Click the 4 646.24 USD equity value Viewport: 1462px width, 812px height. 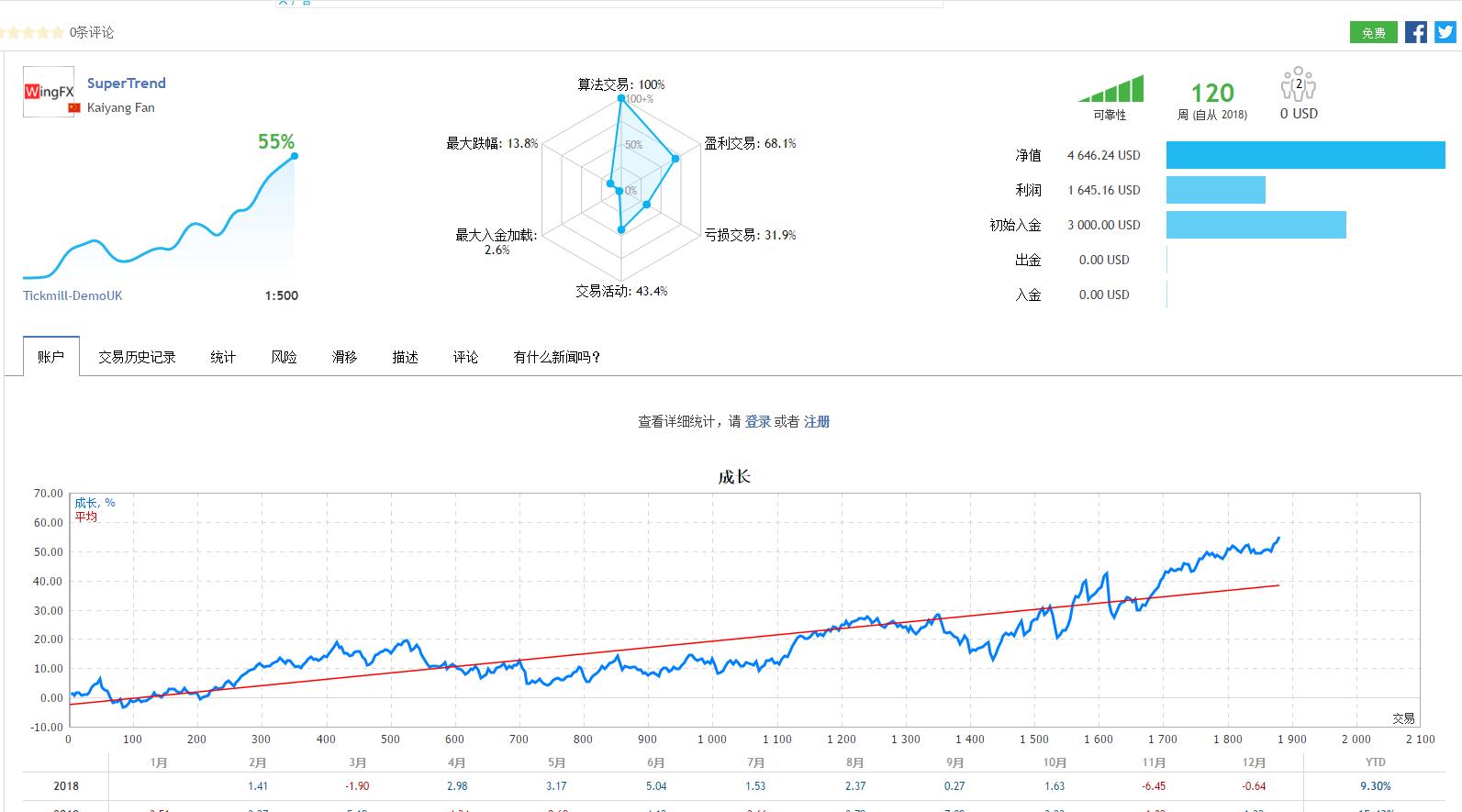coord(1104,155)
